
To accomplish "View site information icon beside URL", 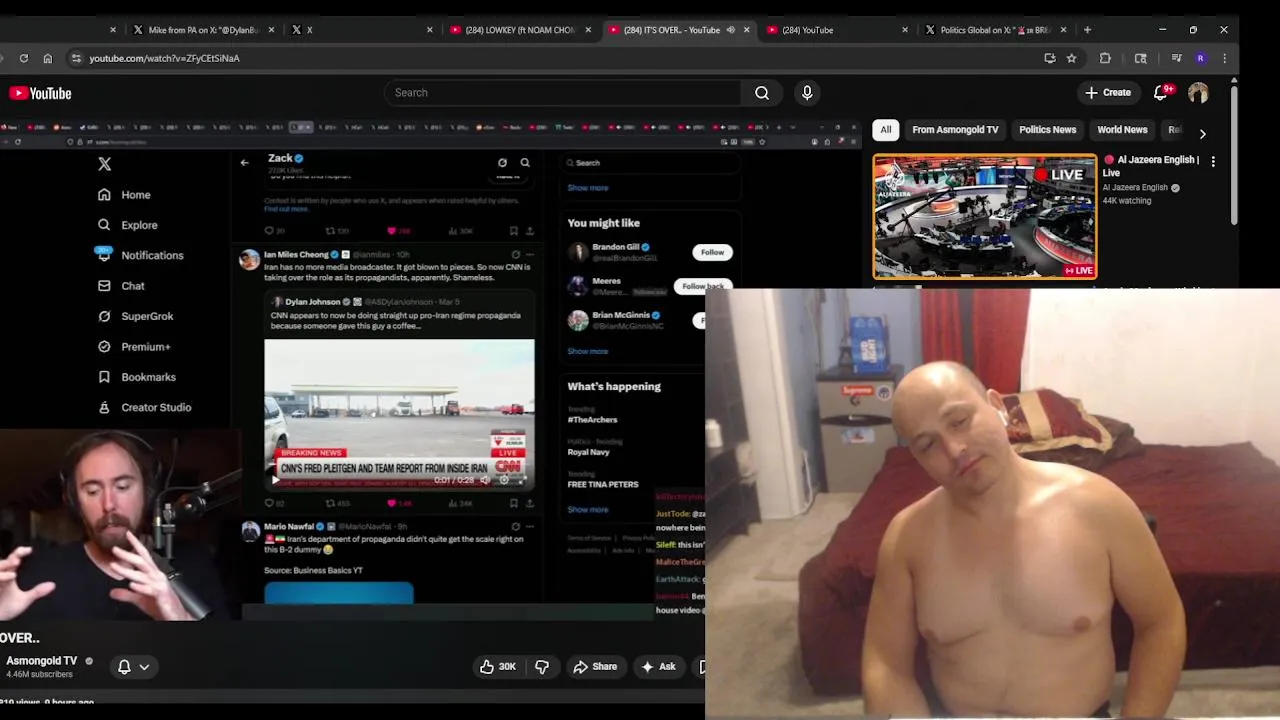I will 76,58.
